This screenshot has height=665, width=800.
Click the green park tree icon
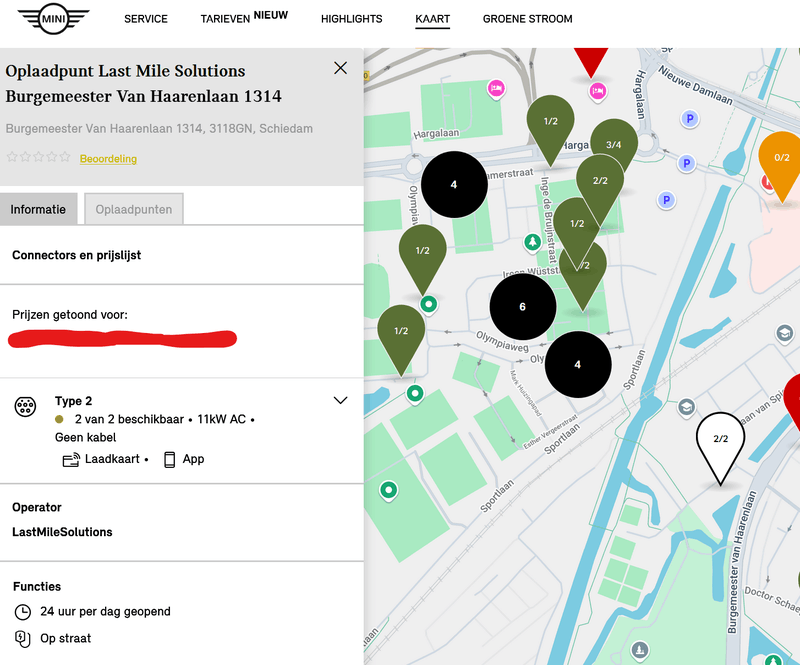point(533,241)
